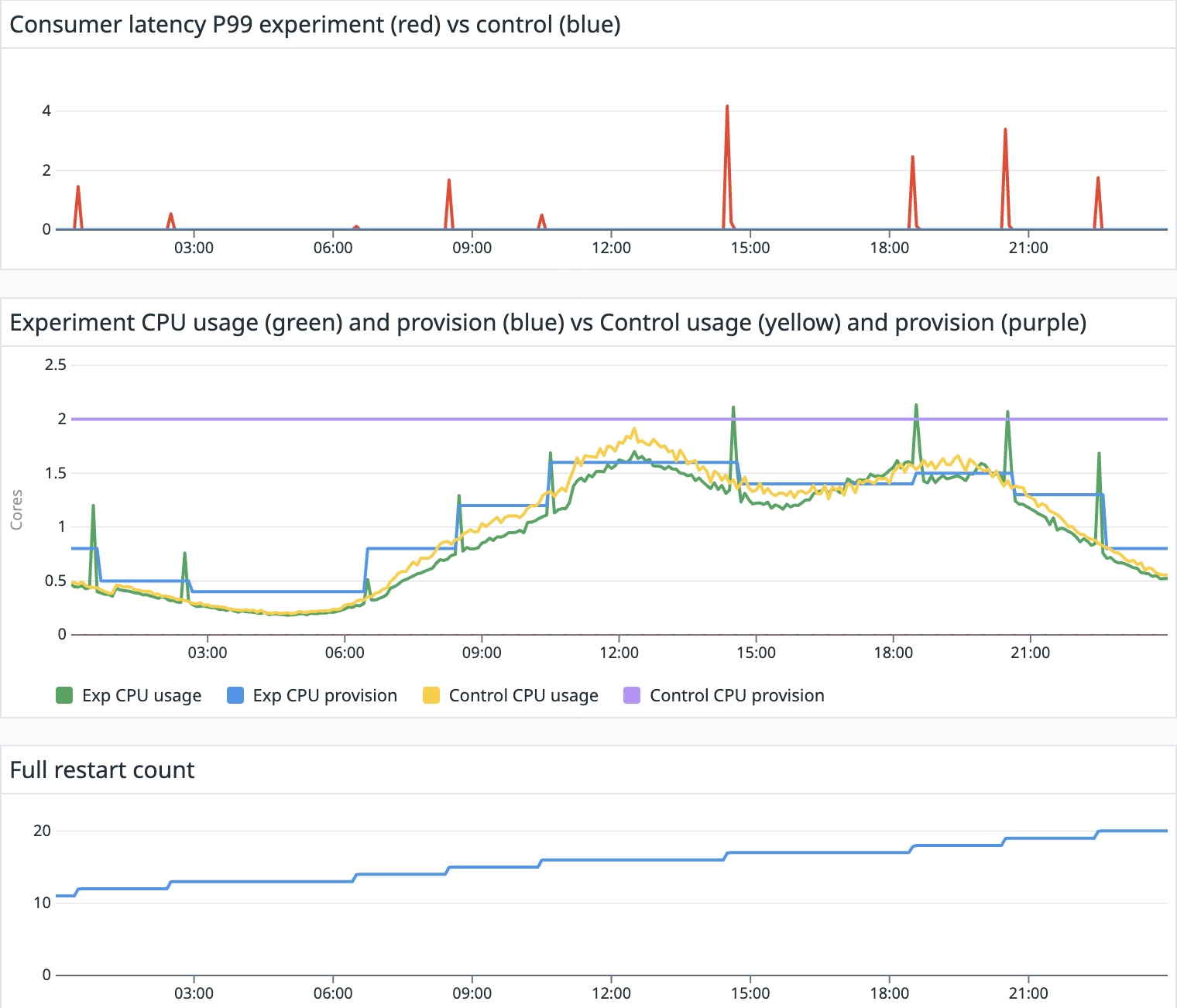This screenshot has height=1008, width=1177.
Task: Click the yellow Control CPU usage peak after 12:00
Action: pyautogui.click(x=634, y=429)
